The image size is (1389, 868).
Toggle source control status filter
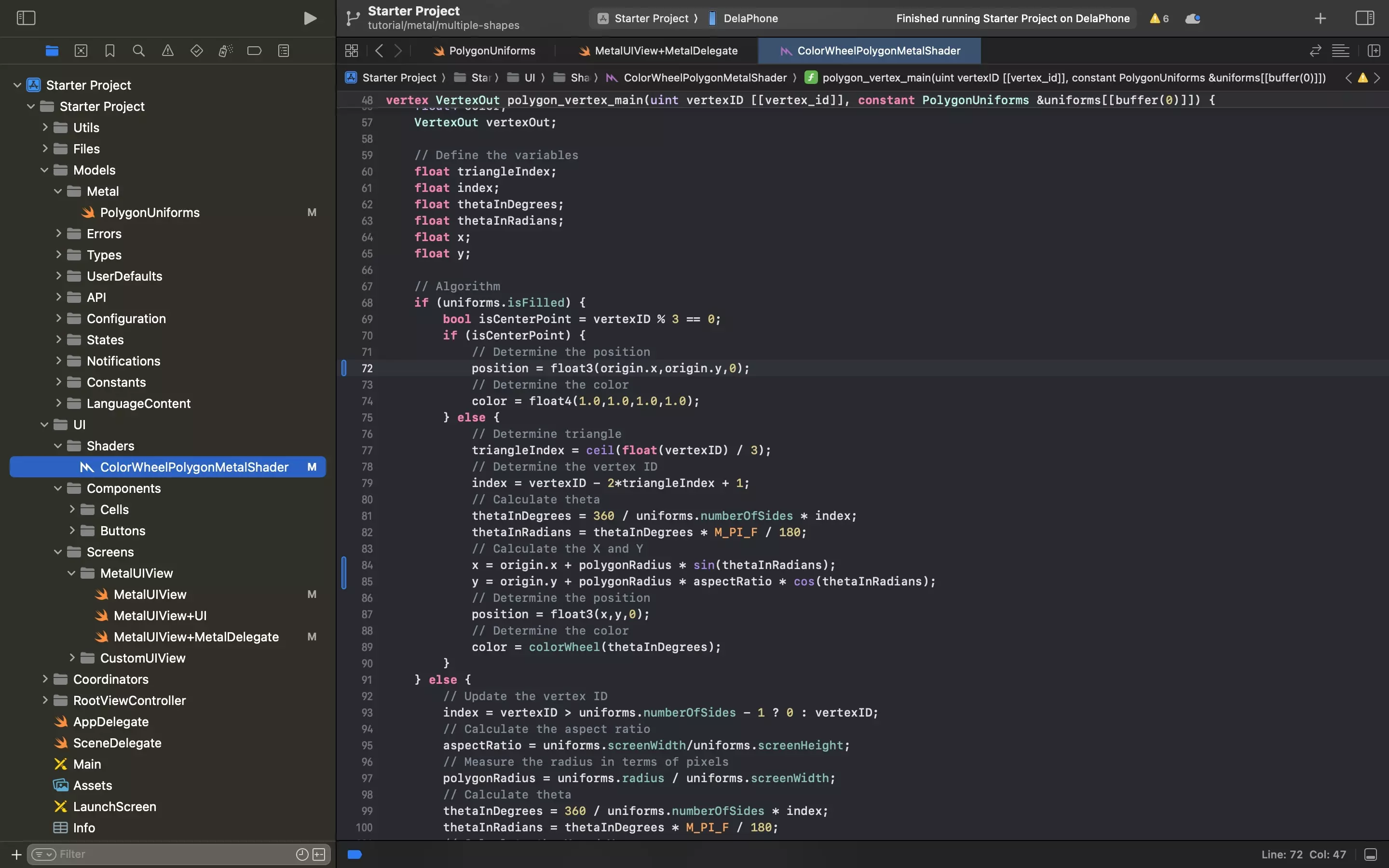318,854
